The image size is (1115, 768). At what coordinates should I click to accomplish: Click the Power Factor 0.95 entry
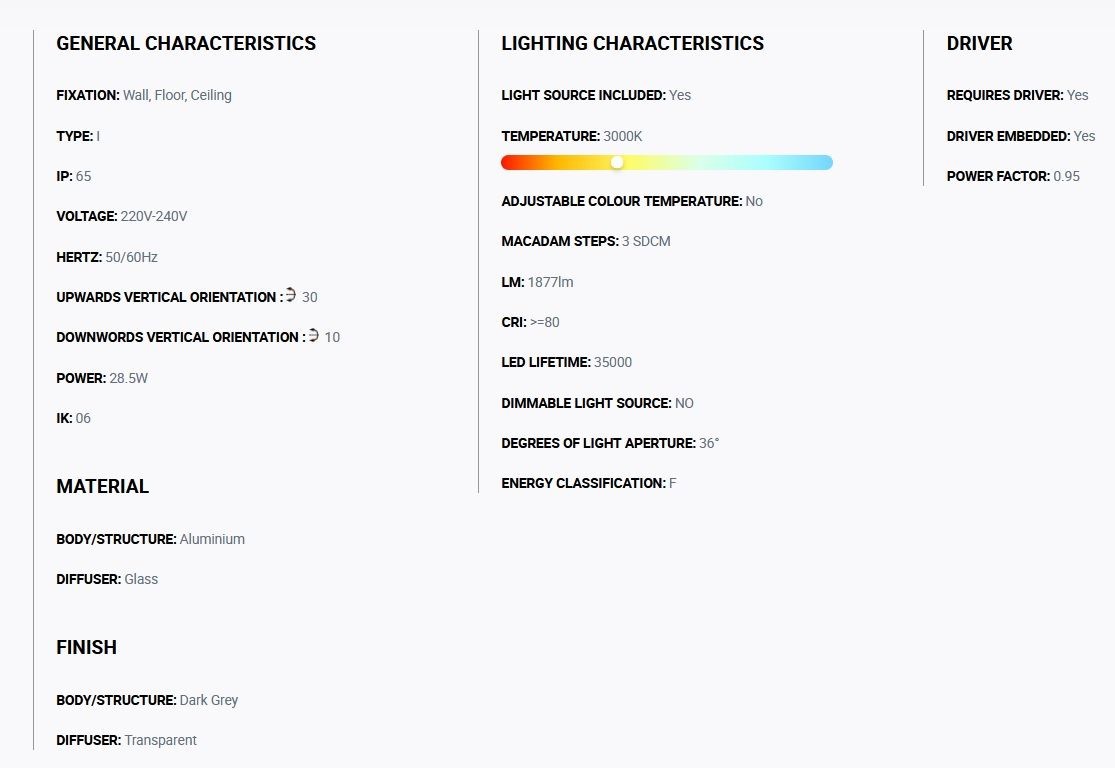[x=1013, y=176]
